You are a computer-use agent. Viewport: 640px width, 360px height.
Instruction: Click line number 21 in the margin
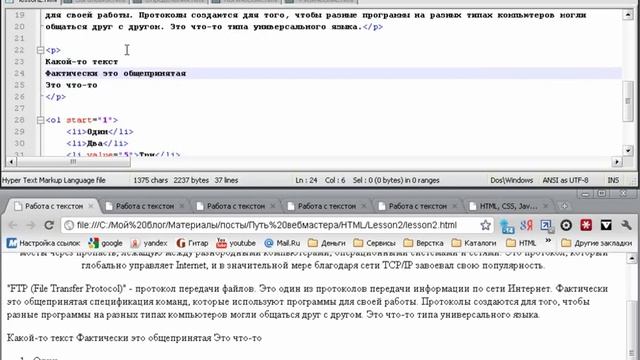coord(19,38)
